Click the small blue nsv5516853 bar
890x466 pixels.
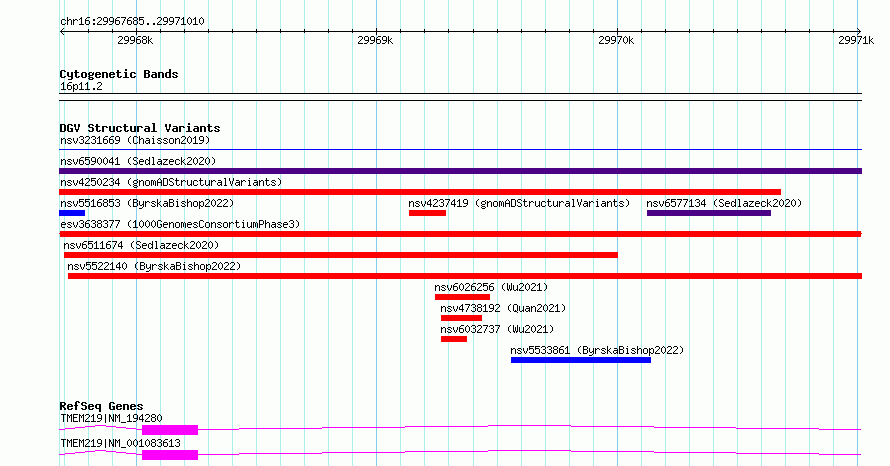pos(72,213)
